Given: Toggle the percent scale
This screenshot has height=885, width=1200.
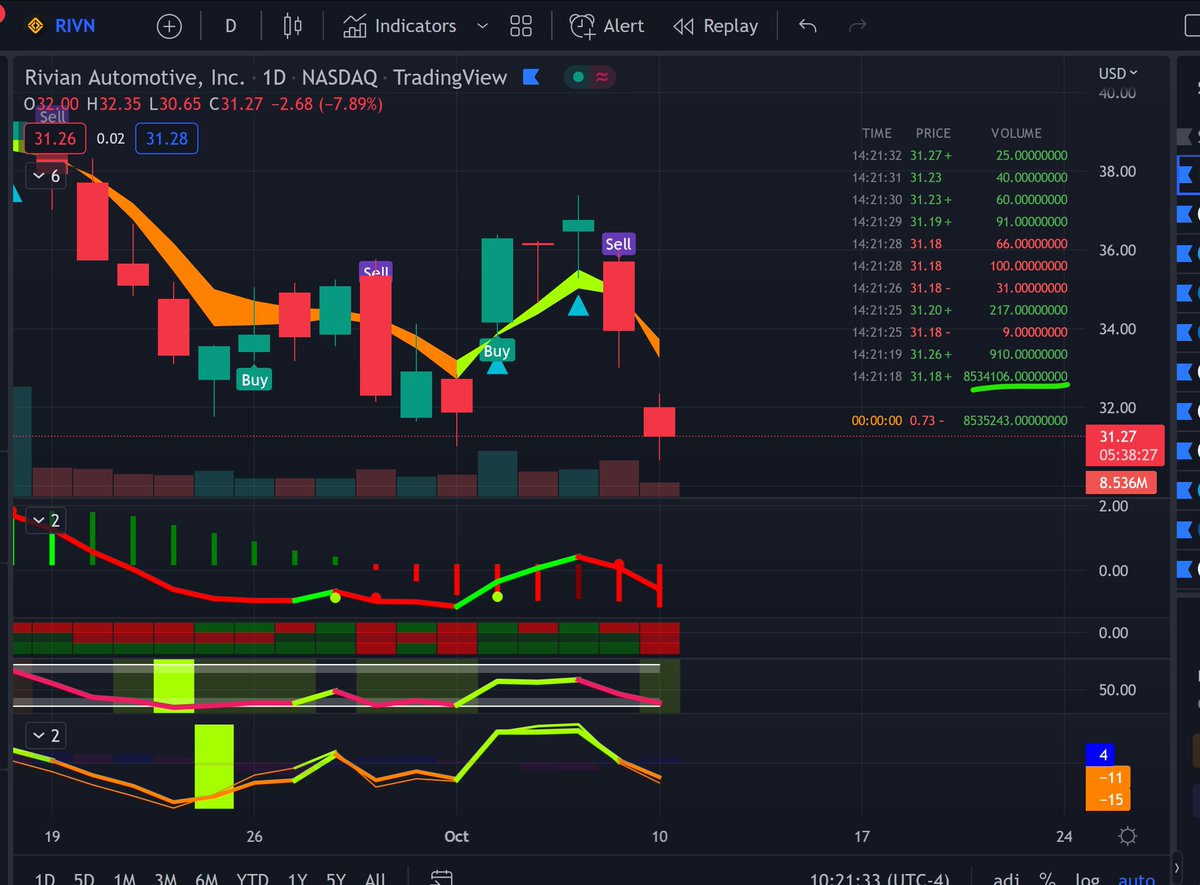Looking at the screenshot, I should coord(1047,878).
